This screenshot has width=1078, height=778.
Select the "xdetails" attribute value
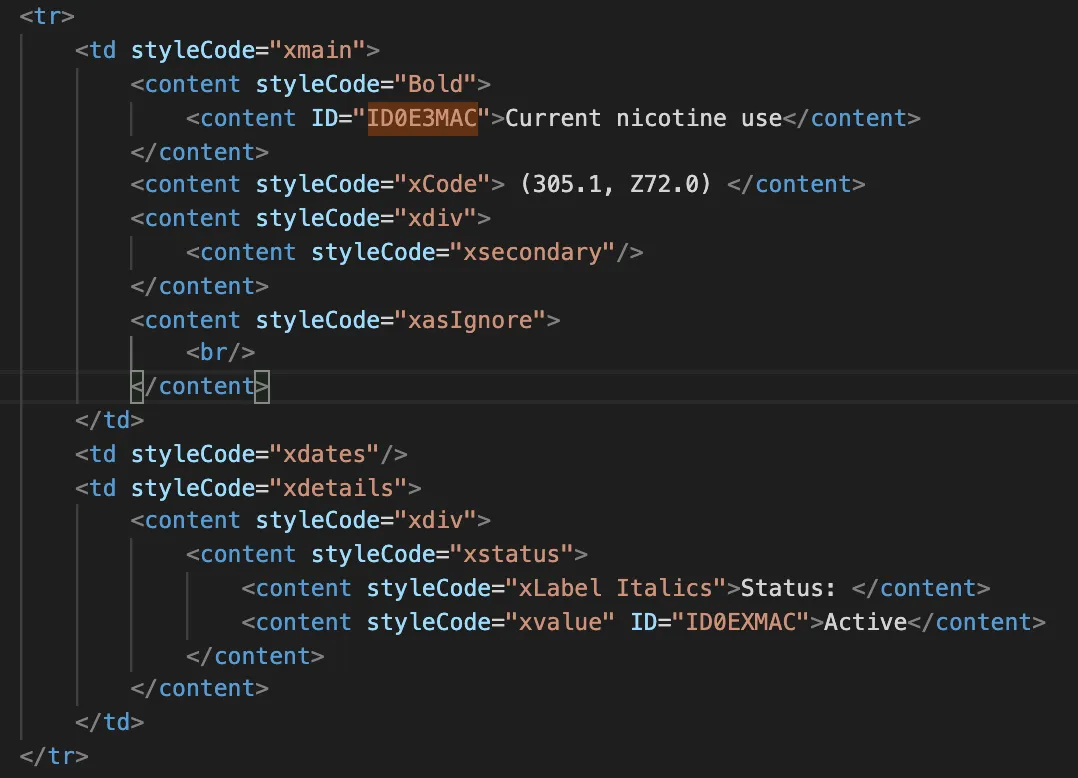pos(338,488)
